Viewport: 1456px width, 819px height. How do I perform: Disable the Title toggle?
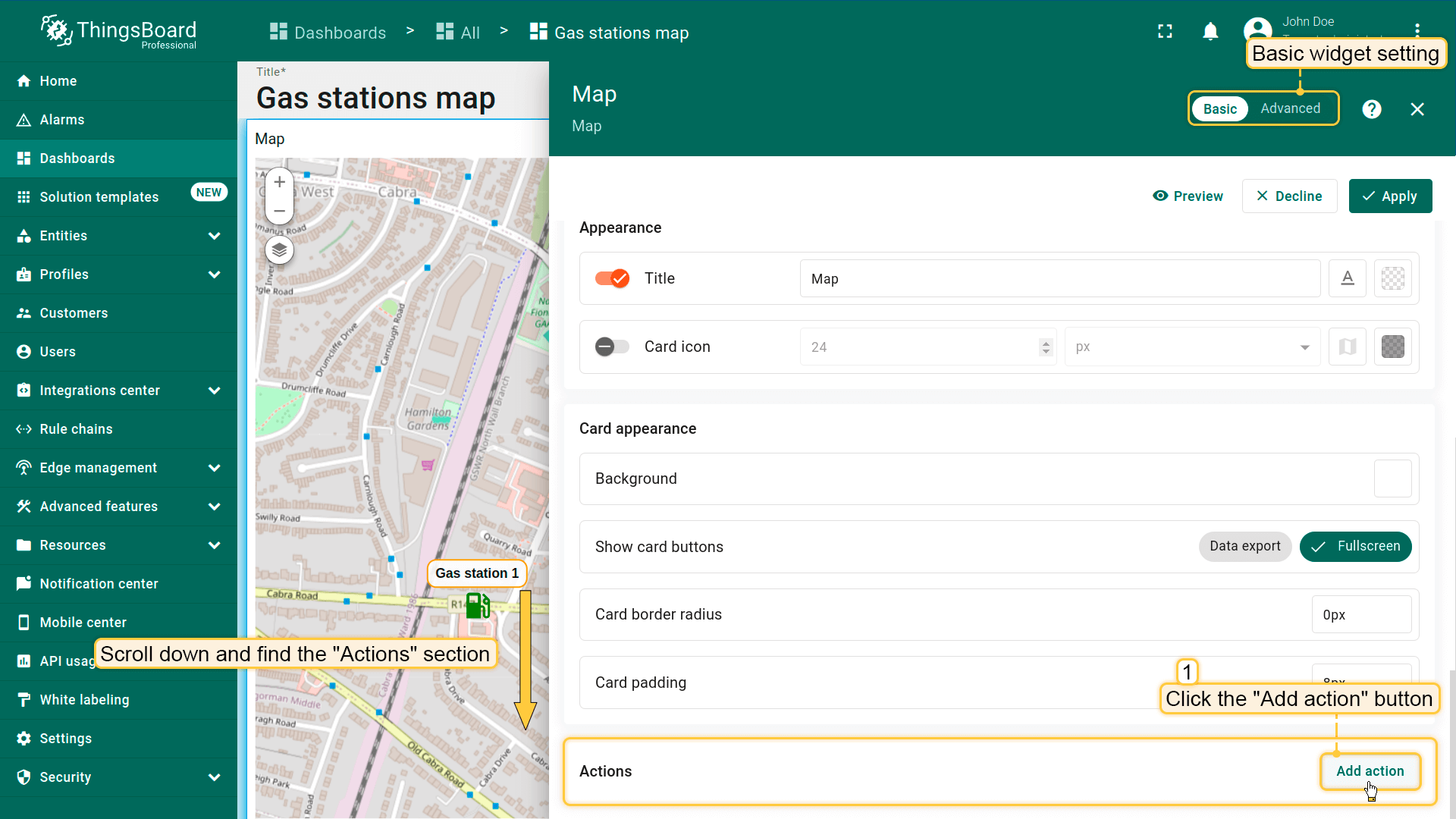point(612,278)
